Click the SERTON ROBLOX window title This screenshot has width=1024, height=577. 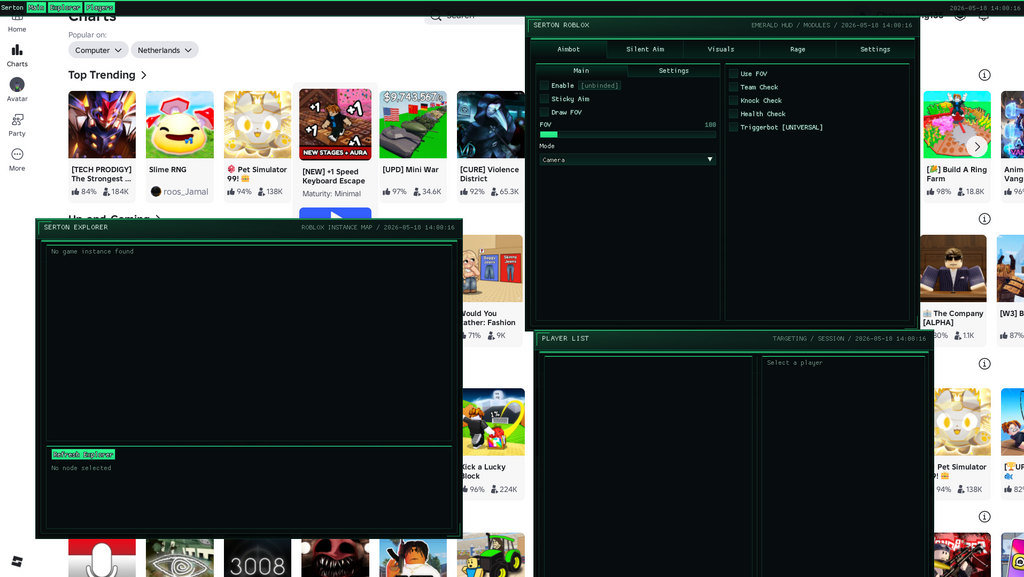[561, 25]
